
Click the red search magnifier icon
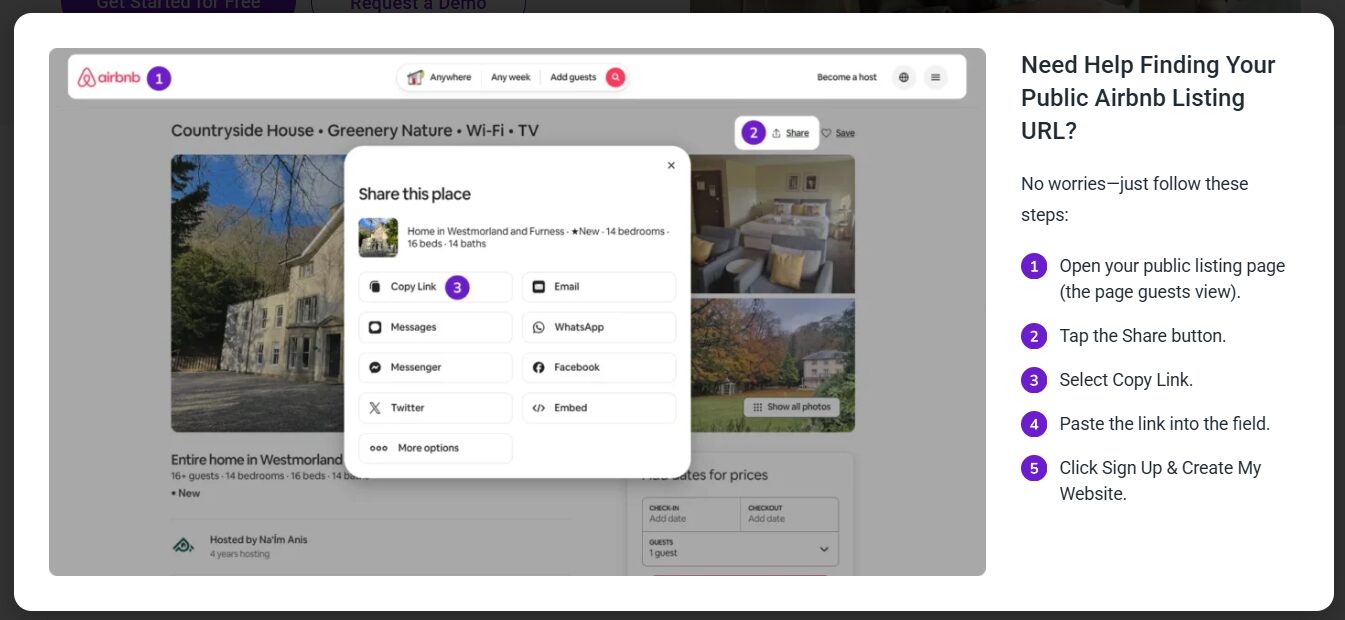tap(615, 77)
